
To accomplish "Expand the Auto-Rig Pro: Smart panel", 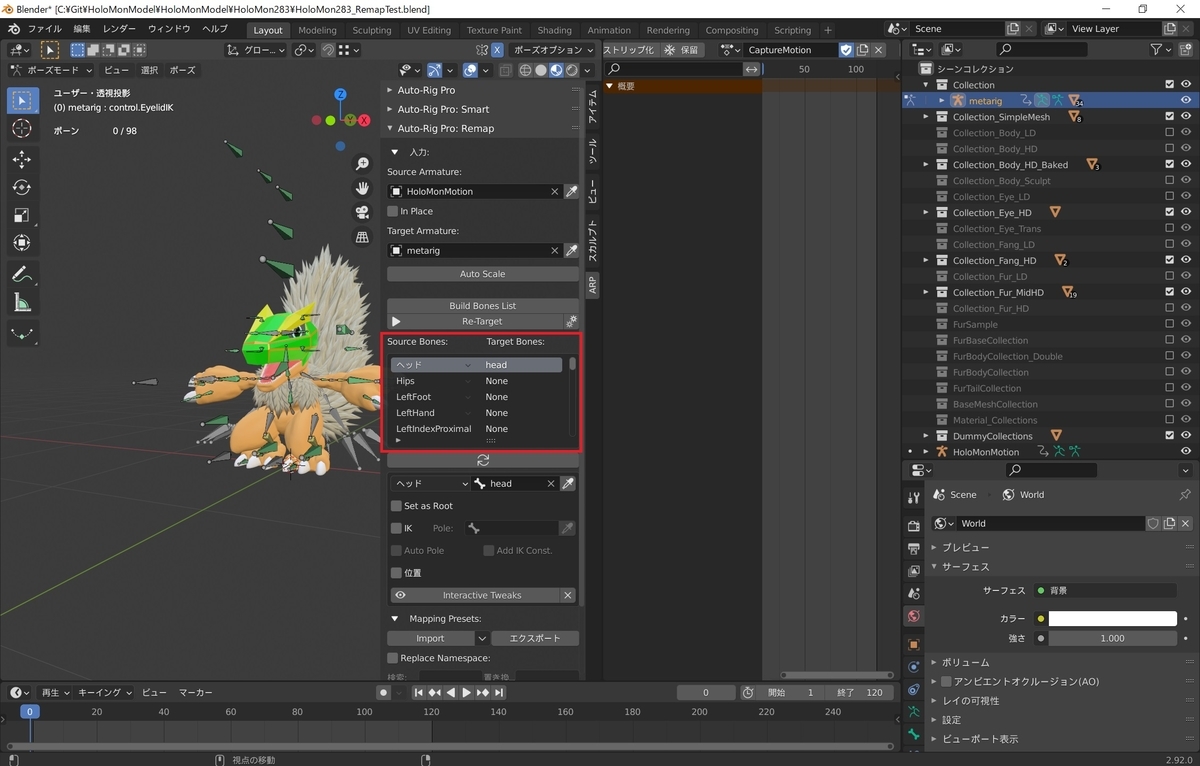I will [390, 109].
